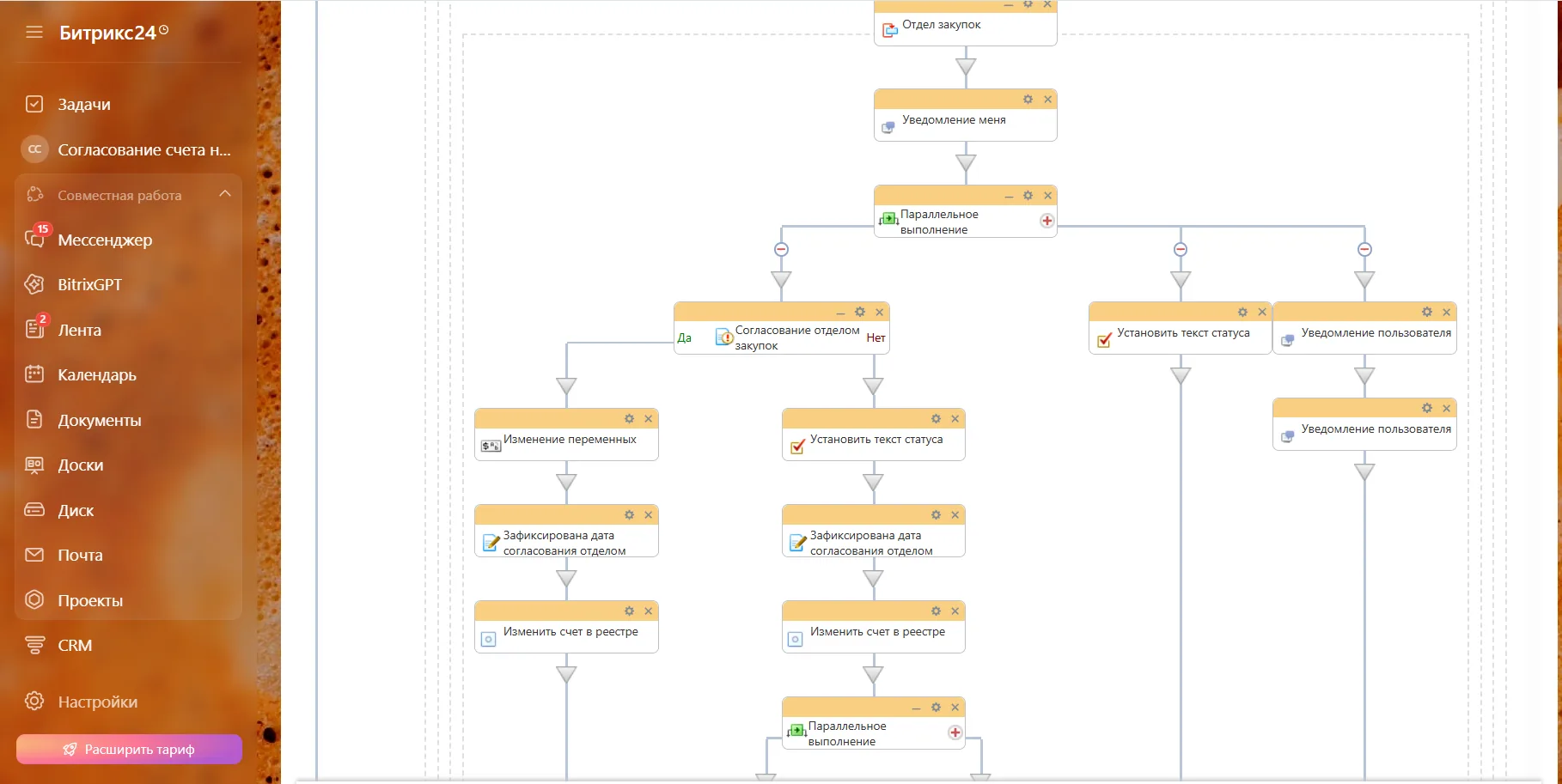
Task: Click the Битрикс24 logo text
Action: 108,33
